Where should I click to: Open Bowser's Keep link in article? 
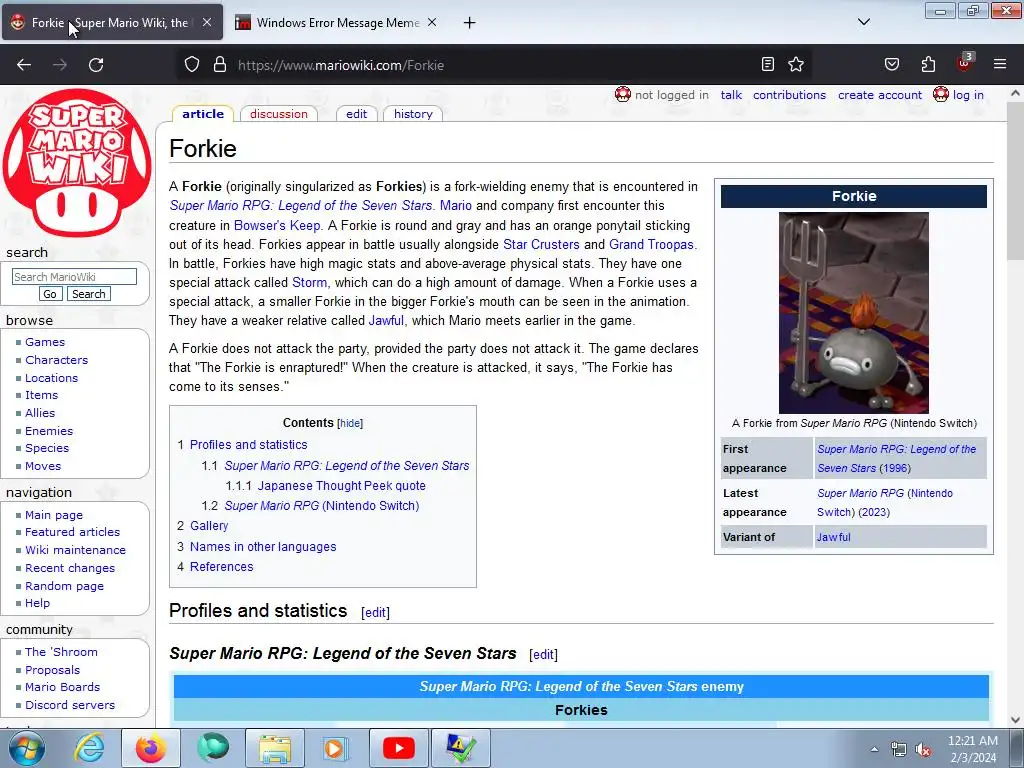coord(277,225)
